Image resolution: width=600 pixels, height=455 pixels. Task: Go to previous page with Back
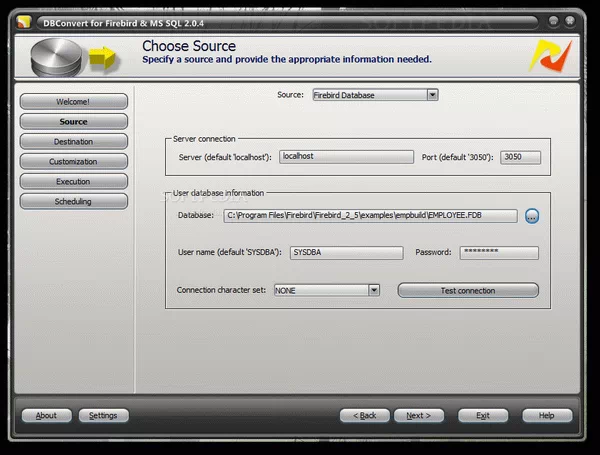365,416
